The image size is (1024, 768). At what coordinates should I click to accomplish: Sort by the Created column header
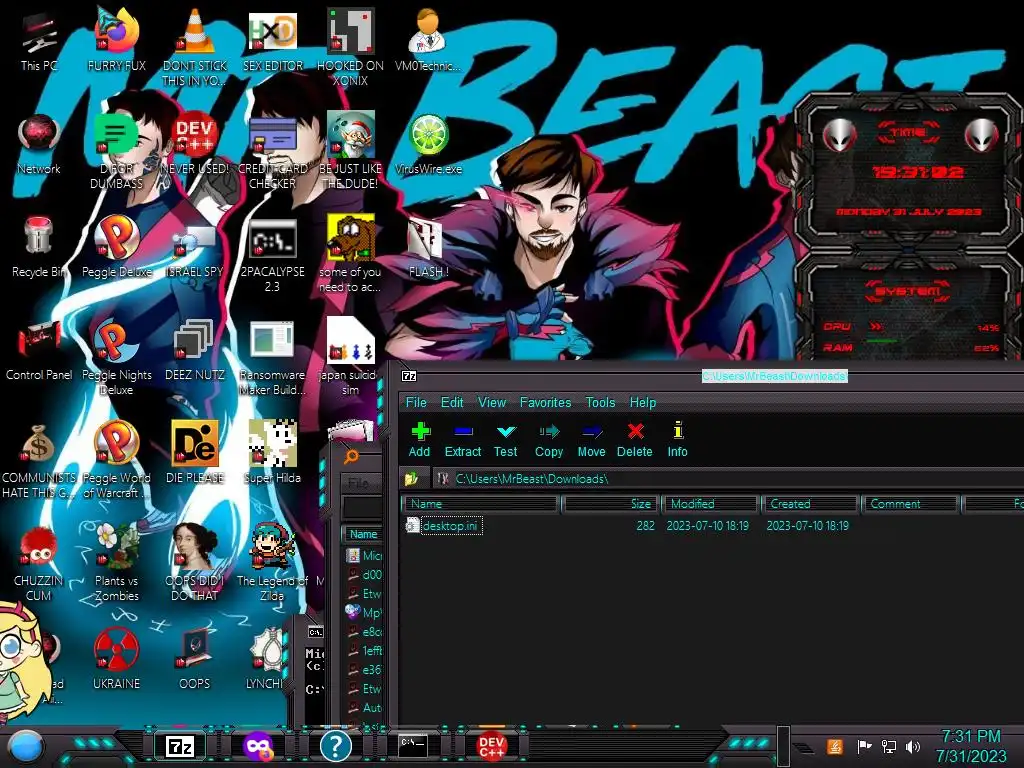click(x=810, y=504)
